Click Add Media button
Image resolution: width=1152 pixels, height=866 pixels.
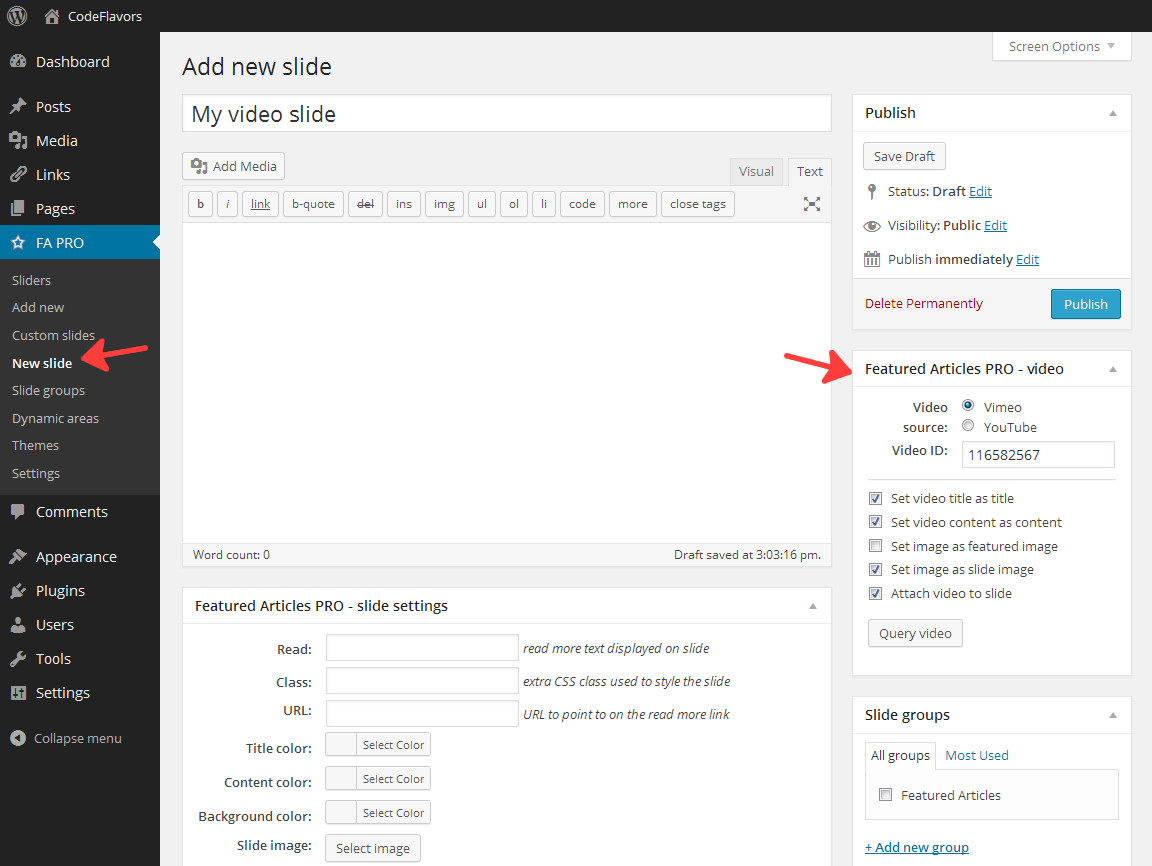coord(234,166)
